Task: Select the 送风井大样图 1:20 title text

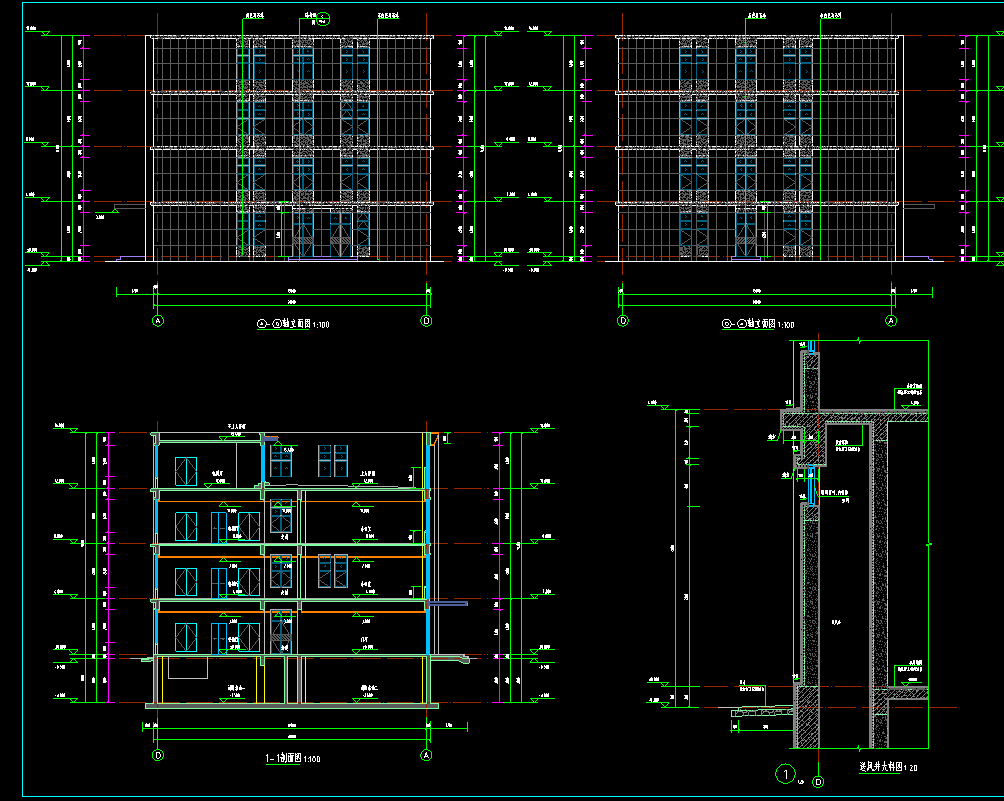Action: click(888, 767)
